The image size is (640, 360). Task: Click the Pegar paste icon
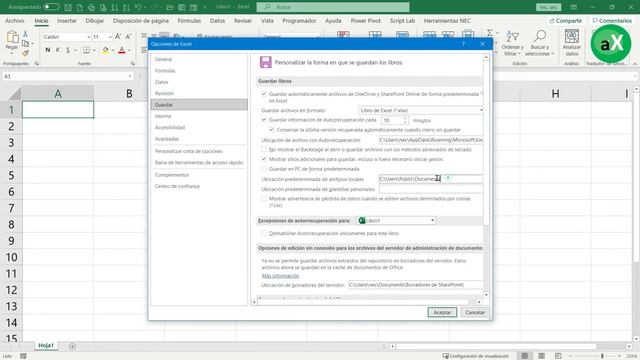(12, 38)
